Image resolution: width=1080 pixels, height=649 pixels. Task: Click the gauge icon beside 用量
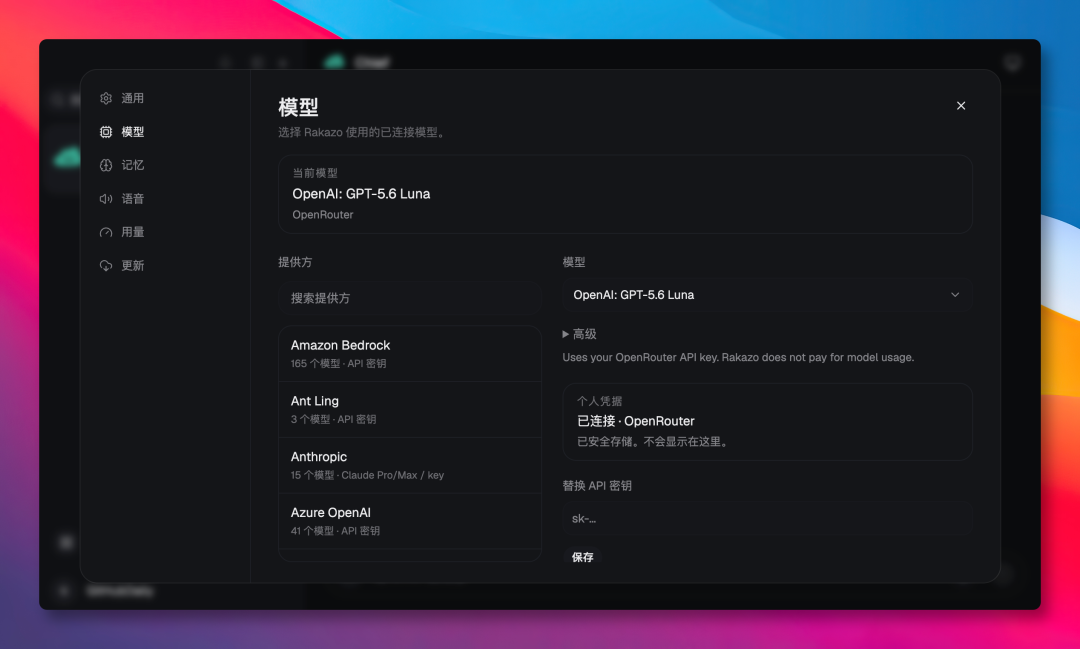click(x=106, y=232)
